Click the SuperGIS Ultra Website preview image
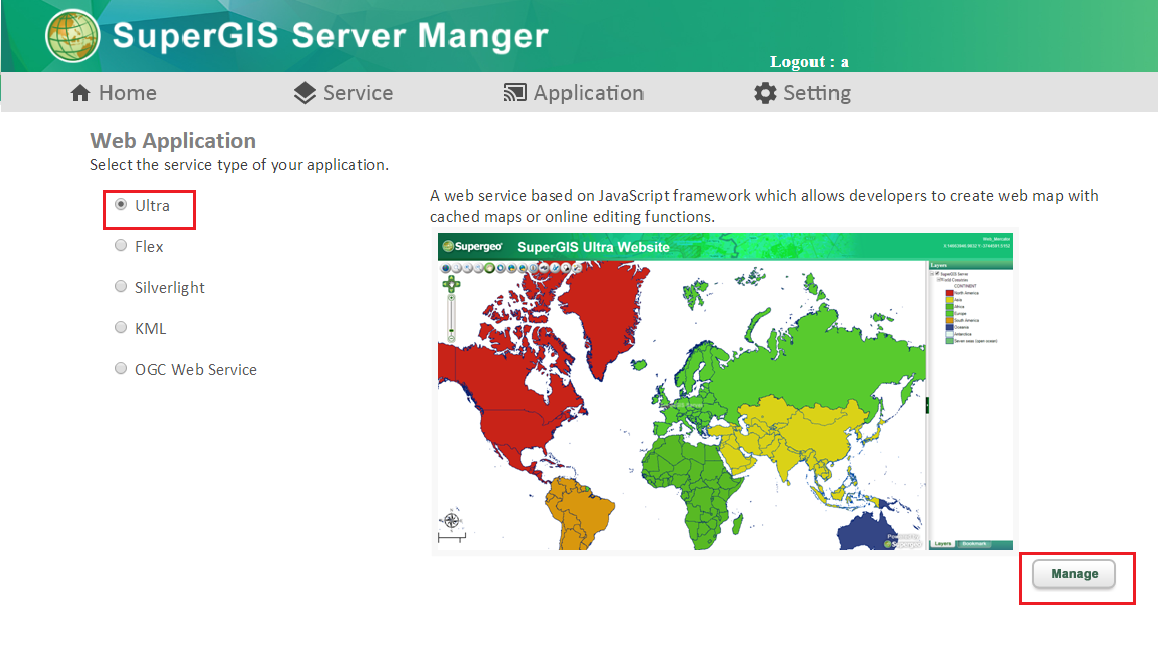The height and width of the screenshot is (652, 1158). click(724, 391)
